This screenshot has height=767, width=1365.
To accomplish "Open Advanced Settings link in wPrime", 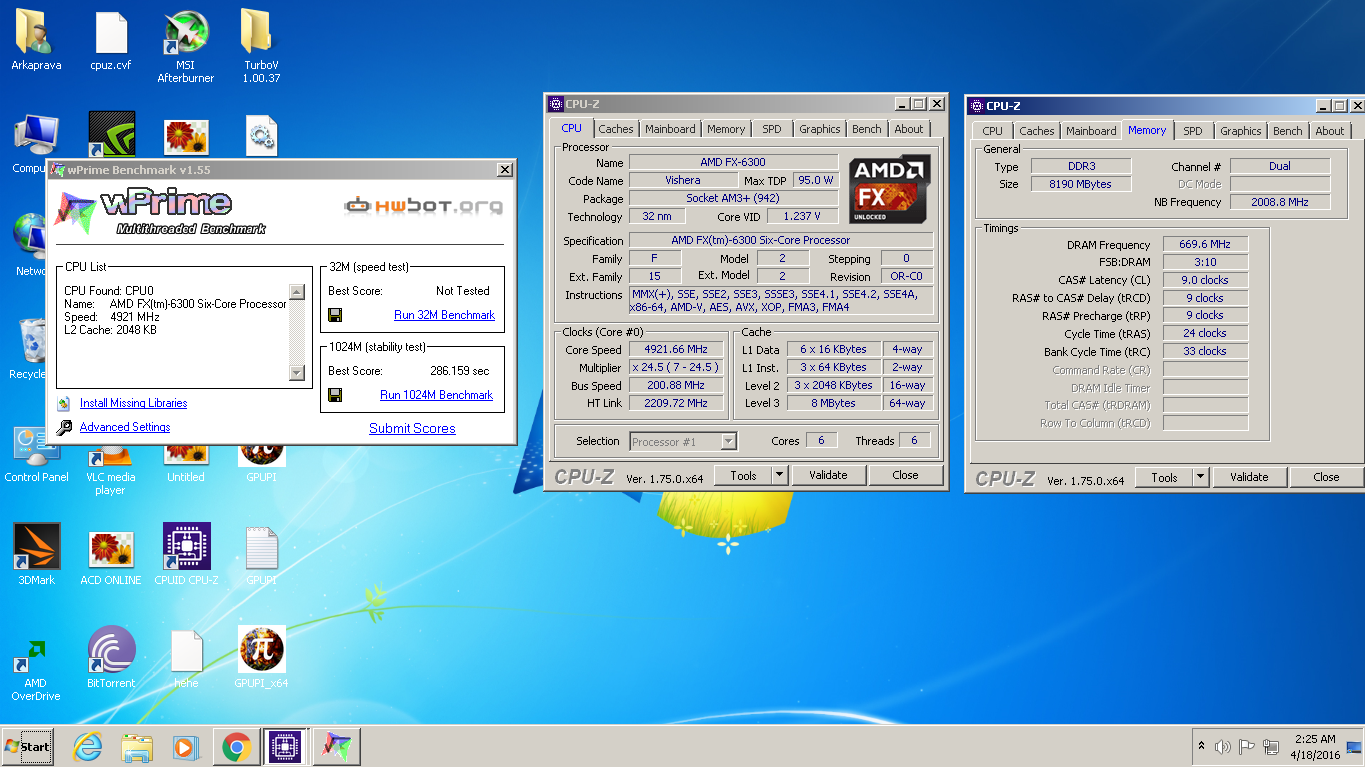I will coord(125,427).
